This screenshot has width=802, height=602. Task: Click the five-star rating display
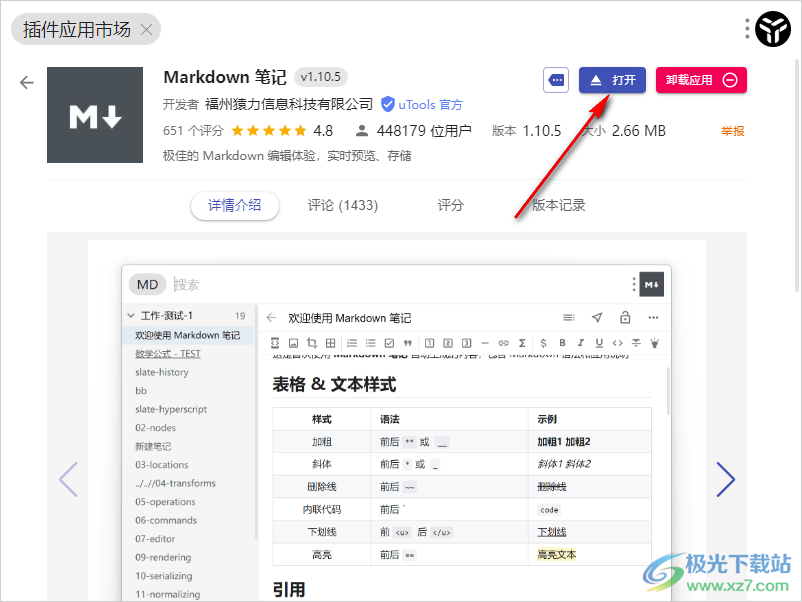point(269,131)
